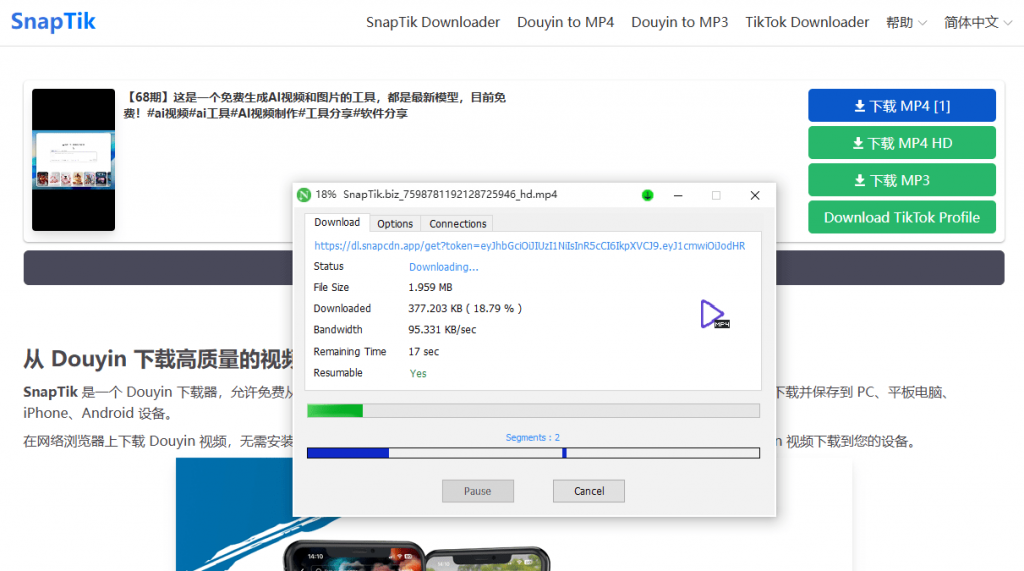Click the green download progress bar
This screenshot has height=571, width=1024.
[533, 410]
